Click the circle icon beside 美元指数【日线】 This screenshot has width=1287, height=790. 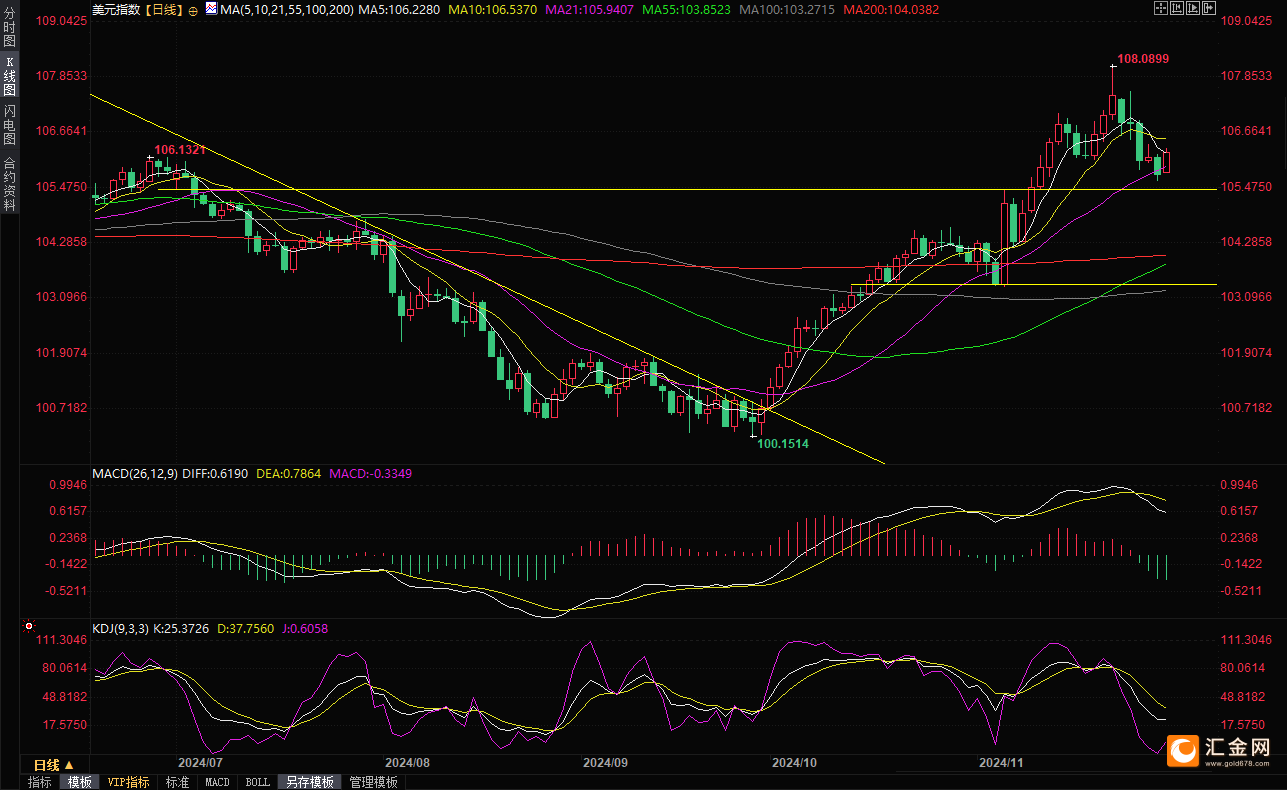pos(193,10)
